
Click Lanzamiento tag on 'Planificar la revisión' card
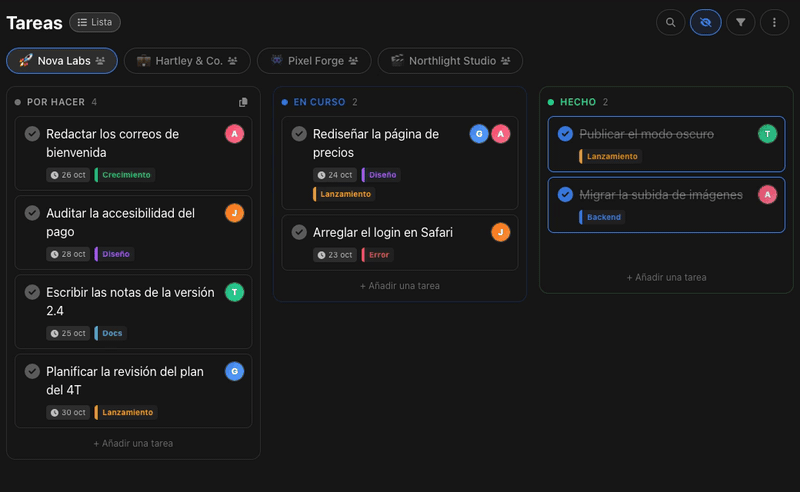pos(126,412)
